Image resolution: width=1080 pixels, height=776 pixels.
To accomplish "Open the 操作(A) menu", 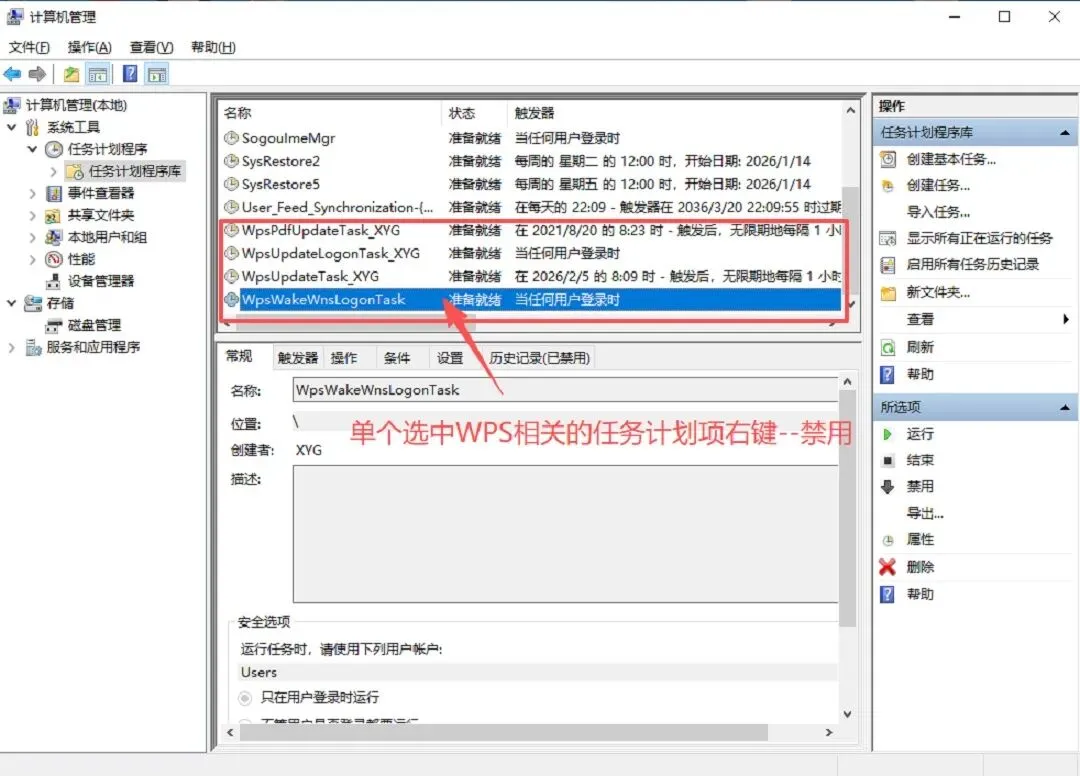I will (x=90, y=48).
